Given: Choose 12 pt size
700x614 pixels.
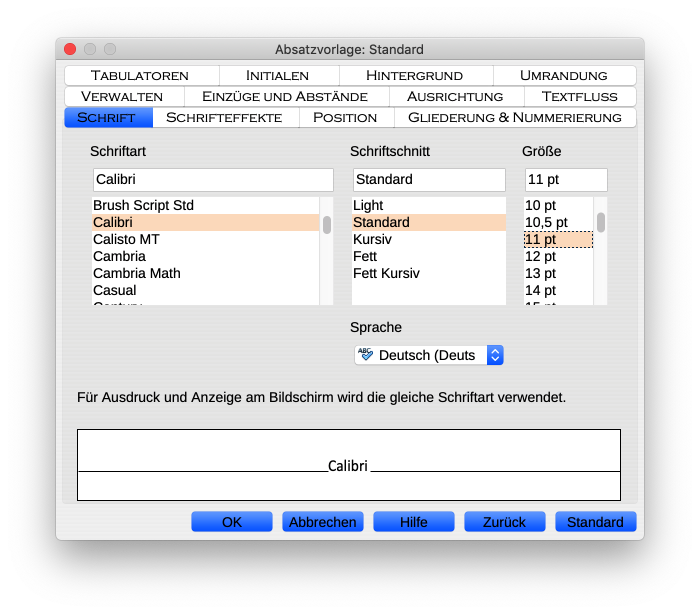Looking at the screenshot, I should pos(558,256).
